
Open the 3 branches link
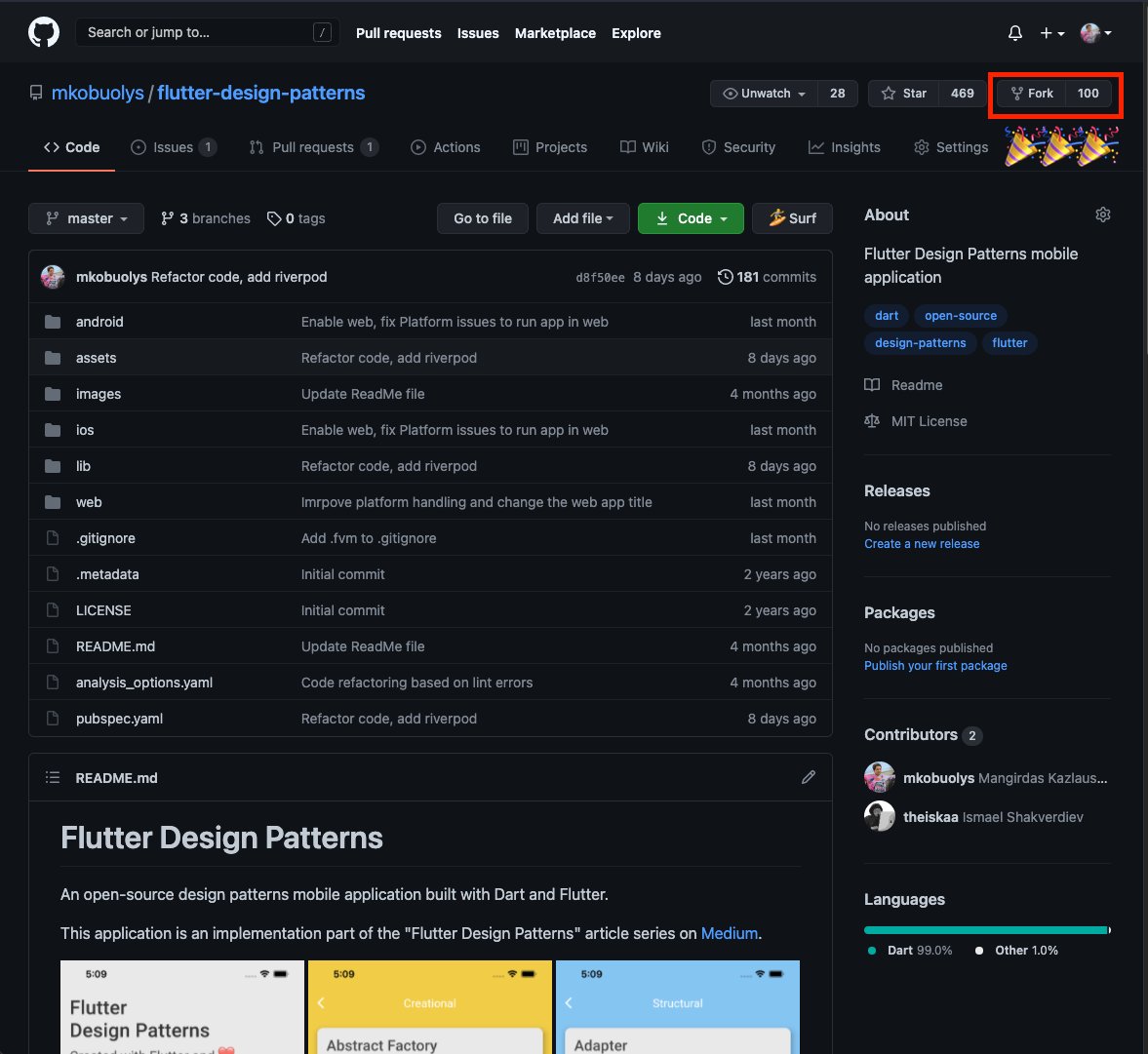point(206,218)
